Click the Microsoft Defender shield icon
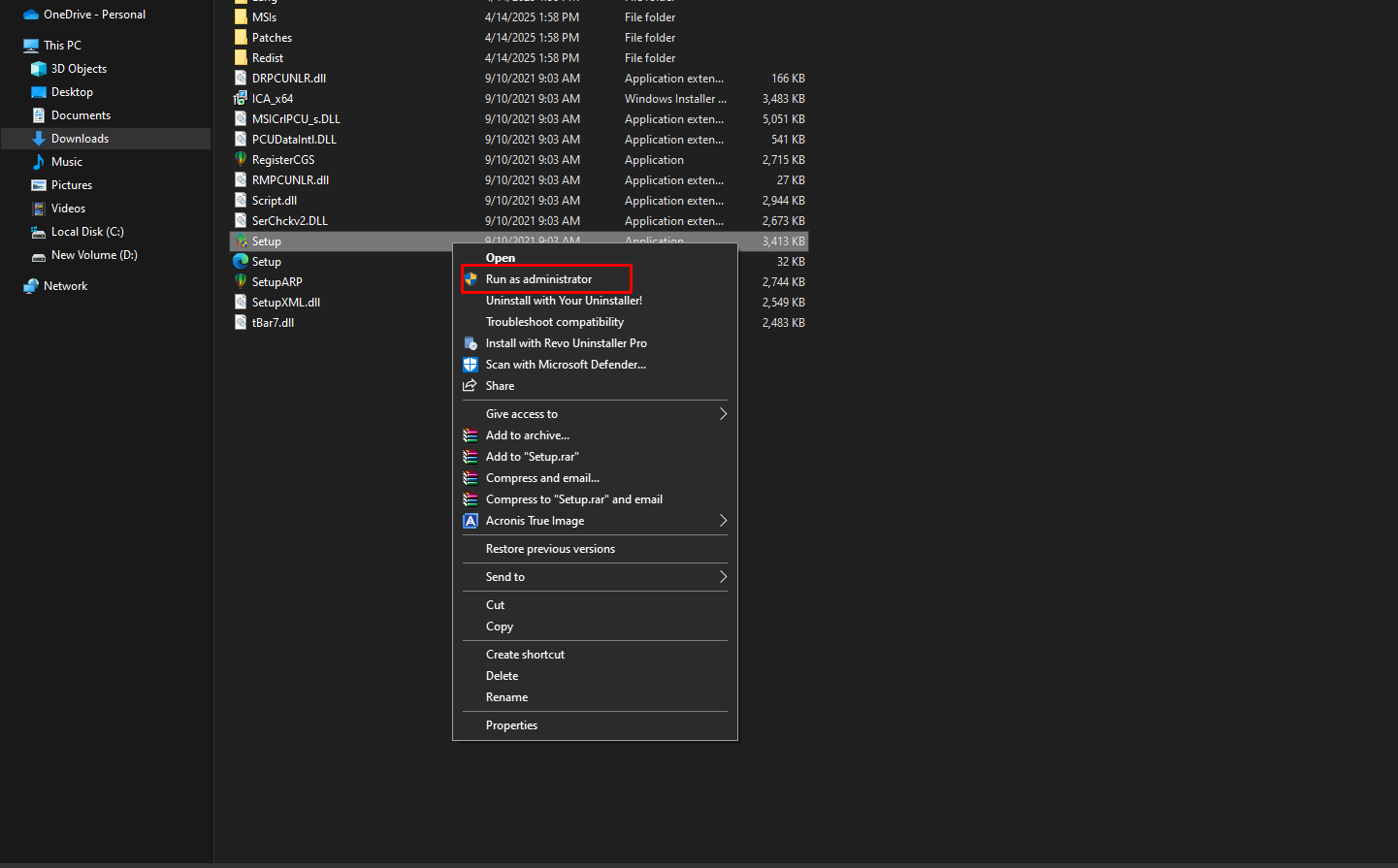Viewport: 1398px width, 868px height. click(x=471, y=365)
